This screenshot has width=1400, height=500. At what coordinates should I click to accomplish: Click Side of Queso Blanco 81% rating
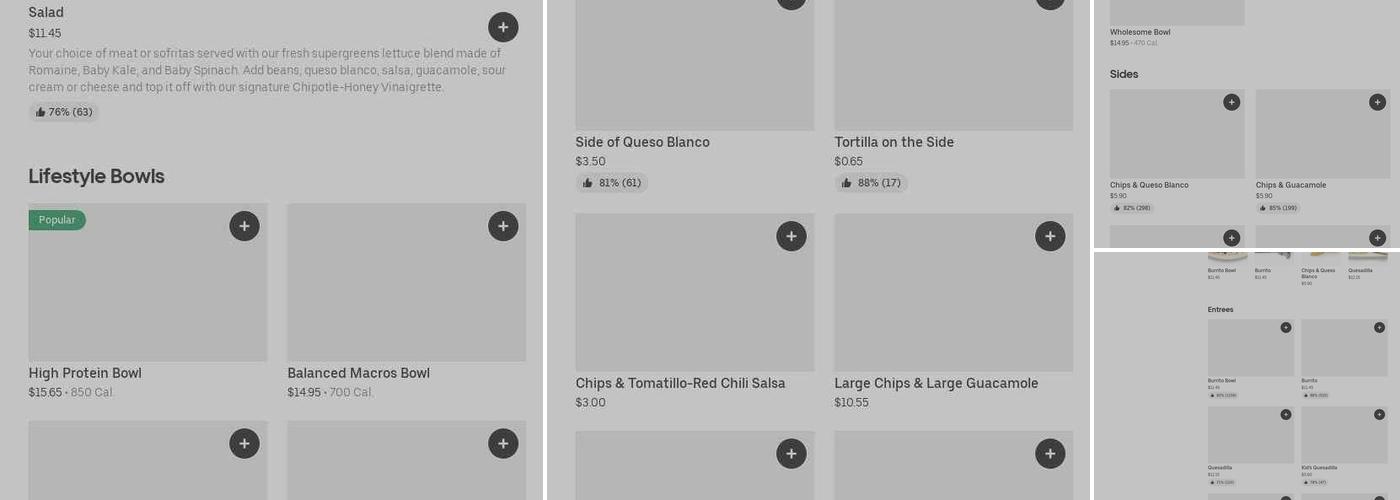coord(611,183)
